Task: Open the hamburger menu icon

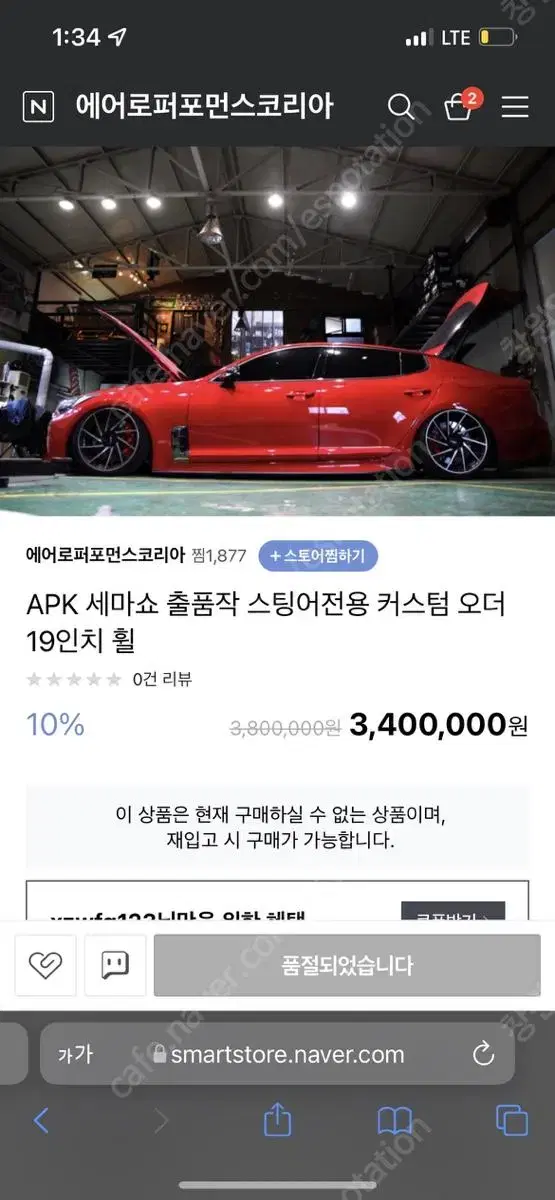Action: [x=515, y=107]
